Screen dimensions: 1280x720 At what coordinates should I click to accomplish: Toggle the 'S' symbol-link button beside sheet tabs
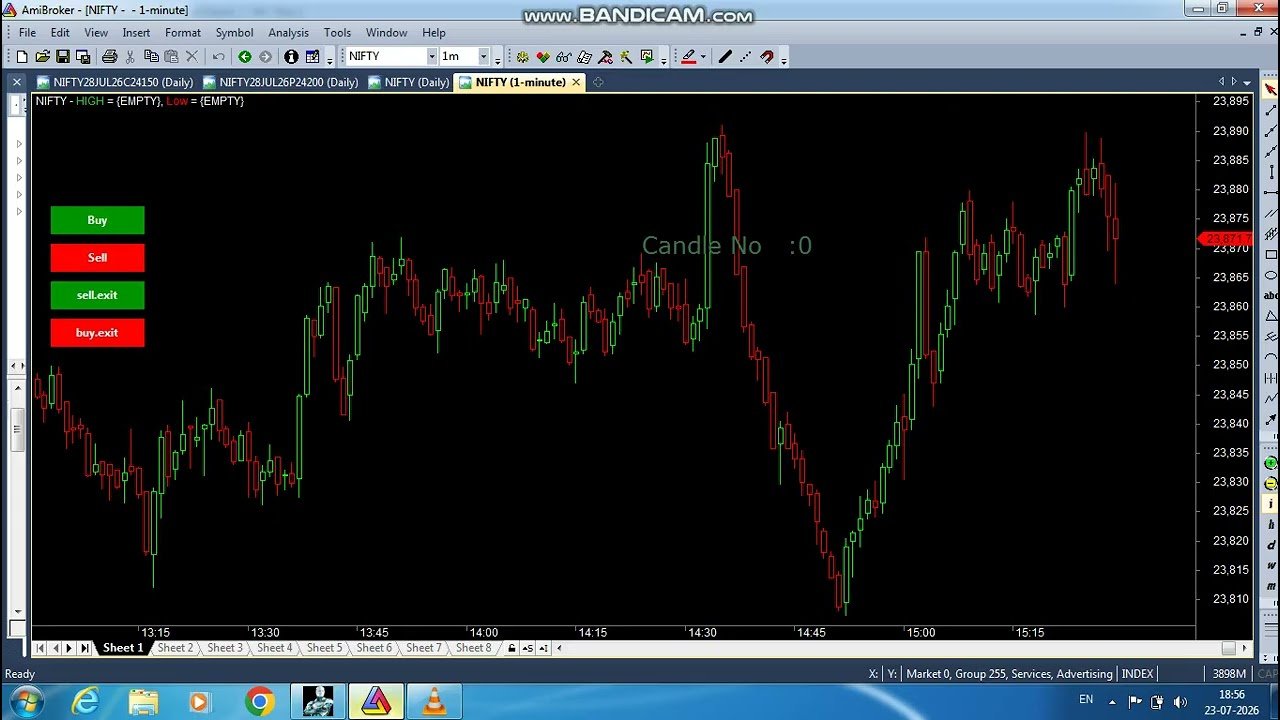click(528, 648)
